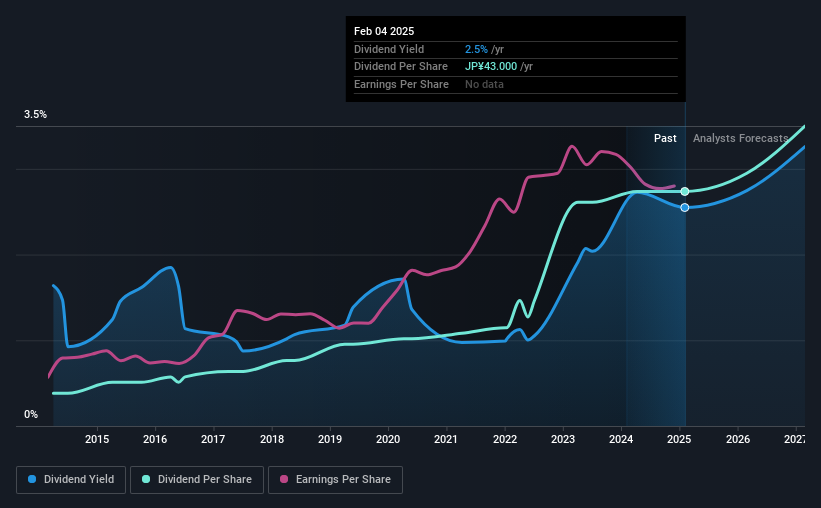Toggle the Dividend Per Share legend button
The image size is (821, 508).
(197, 480)
